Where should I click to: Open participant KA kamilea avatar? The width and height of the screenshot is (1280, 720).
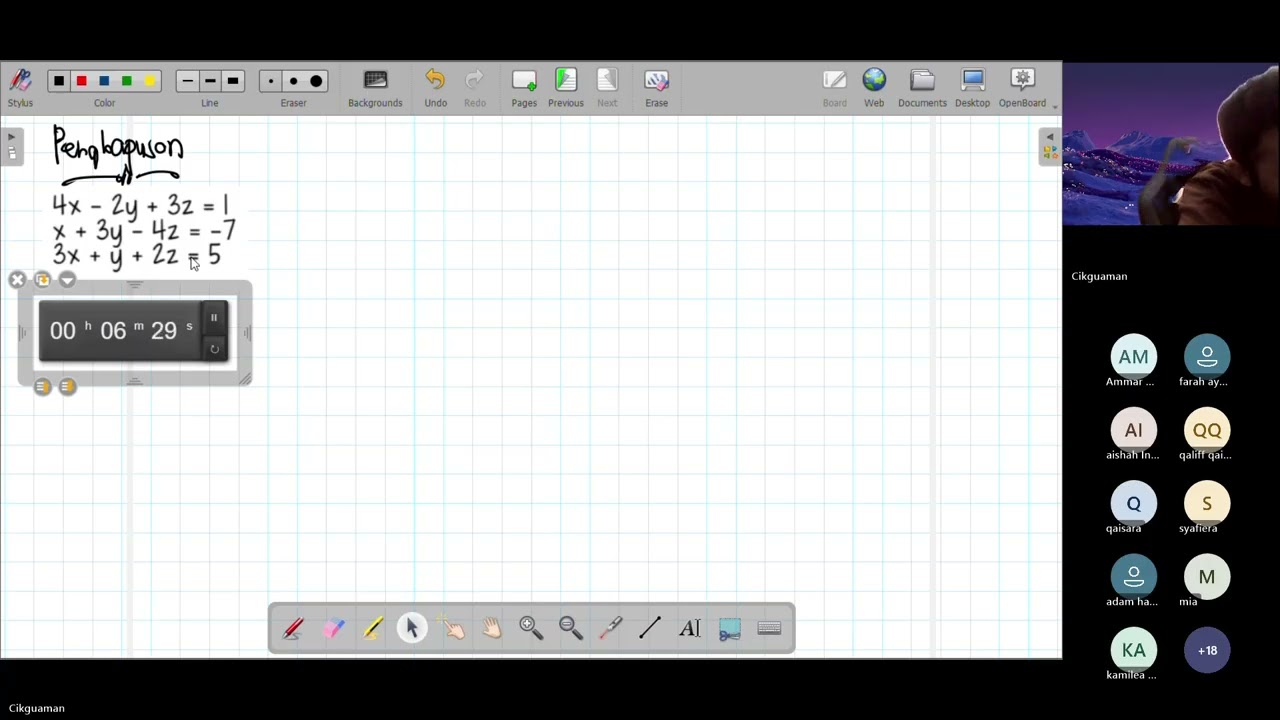[1133, 650]
